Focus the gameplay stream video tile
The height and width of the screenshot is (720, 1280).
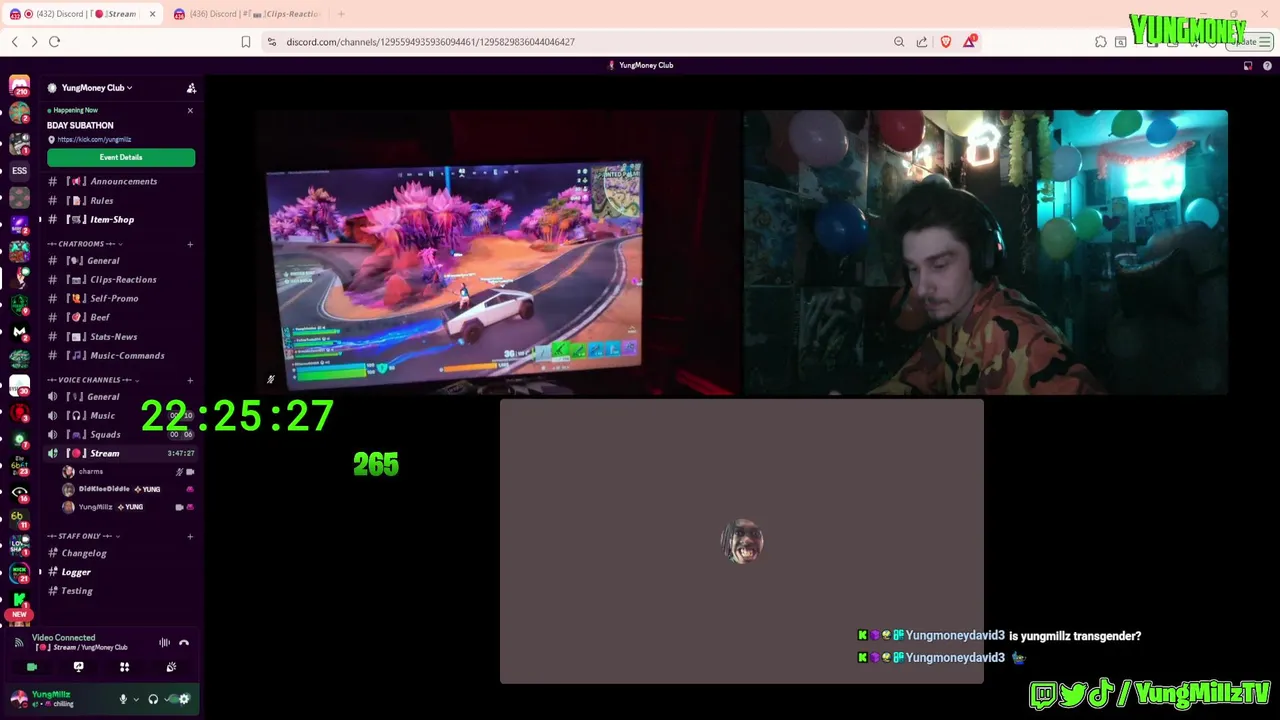[x=497, y=252]
